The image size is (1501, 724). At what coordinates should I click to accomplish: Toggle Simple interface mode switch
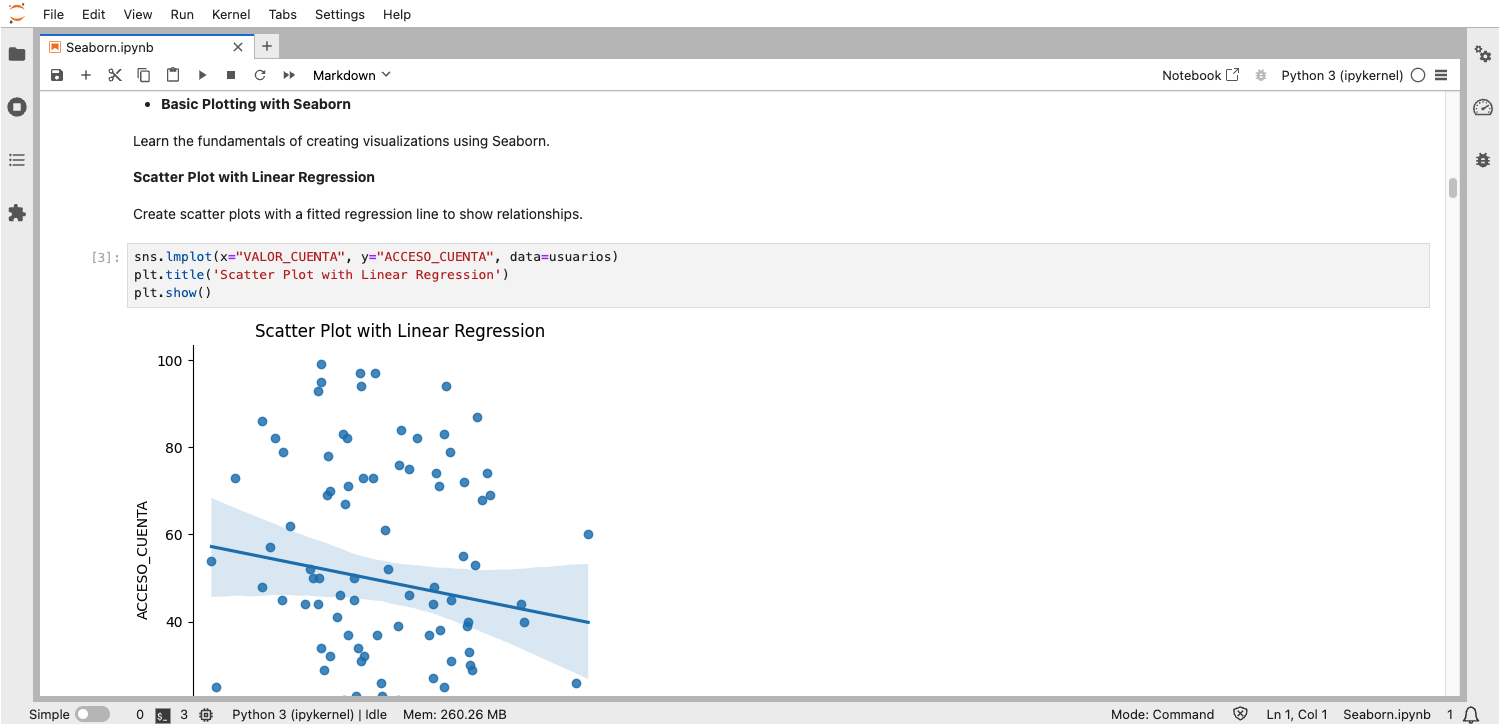pos(92,714)
